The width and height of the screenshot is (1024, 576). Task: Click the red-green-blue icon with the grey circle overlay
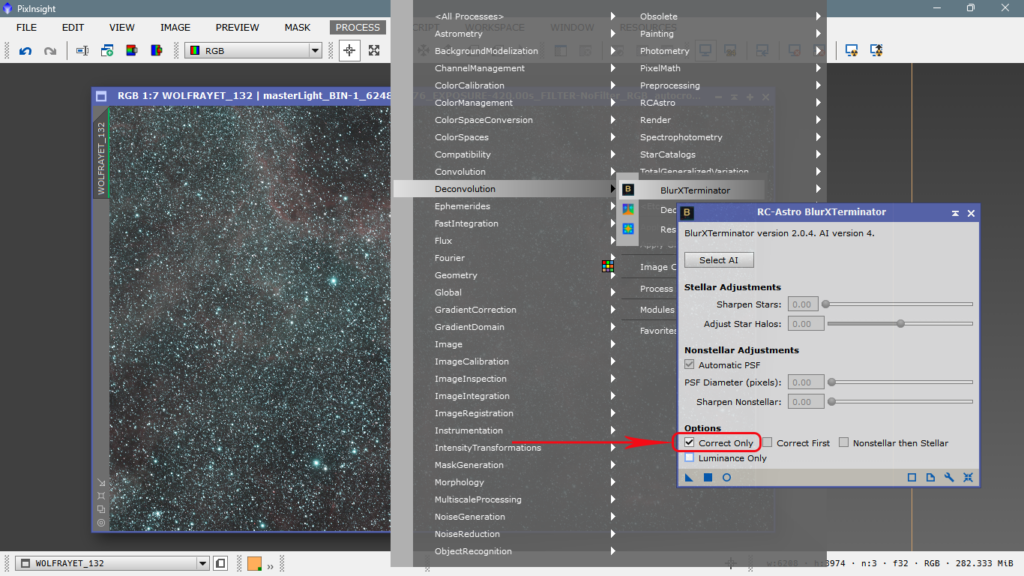[132, 50]
